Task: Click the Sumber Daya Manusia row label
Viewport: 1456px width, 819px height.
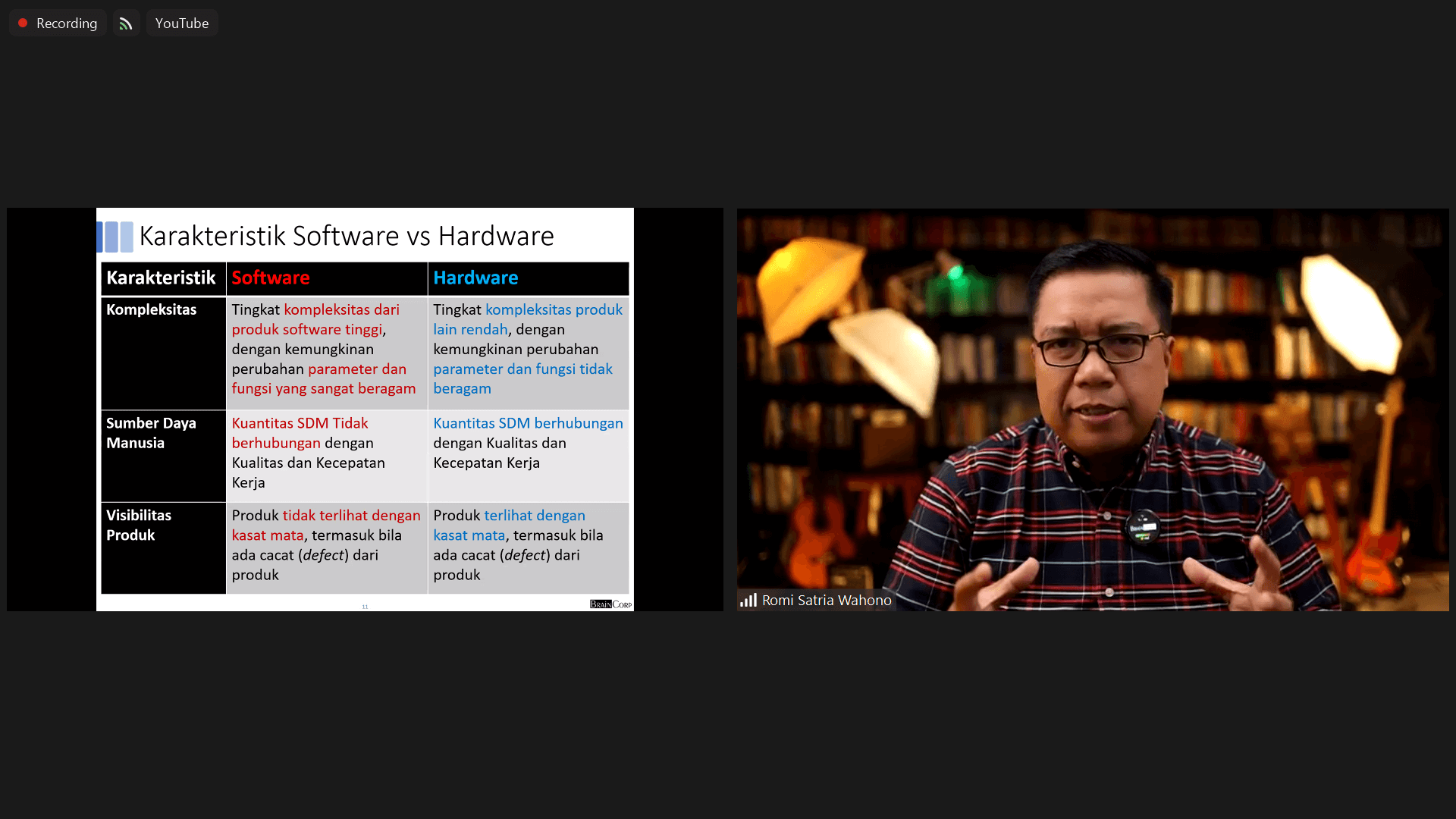Action: coord(151,433)
